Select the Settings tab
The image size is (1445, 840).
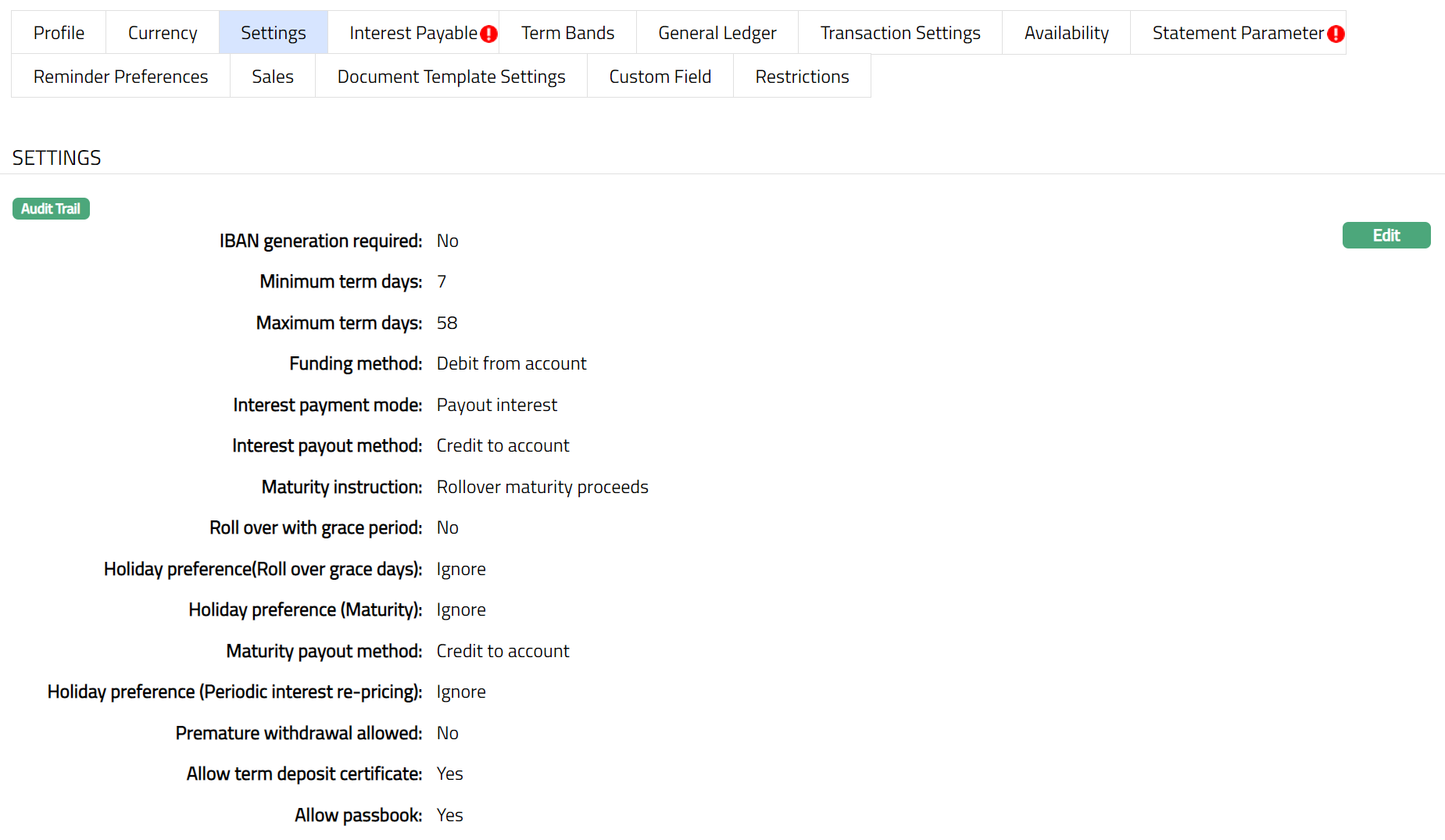pos(273,33)
